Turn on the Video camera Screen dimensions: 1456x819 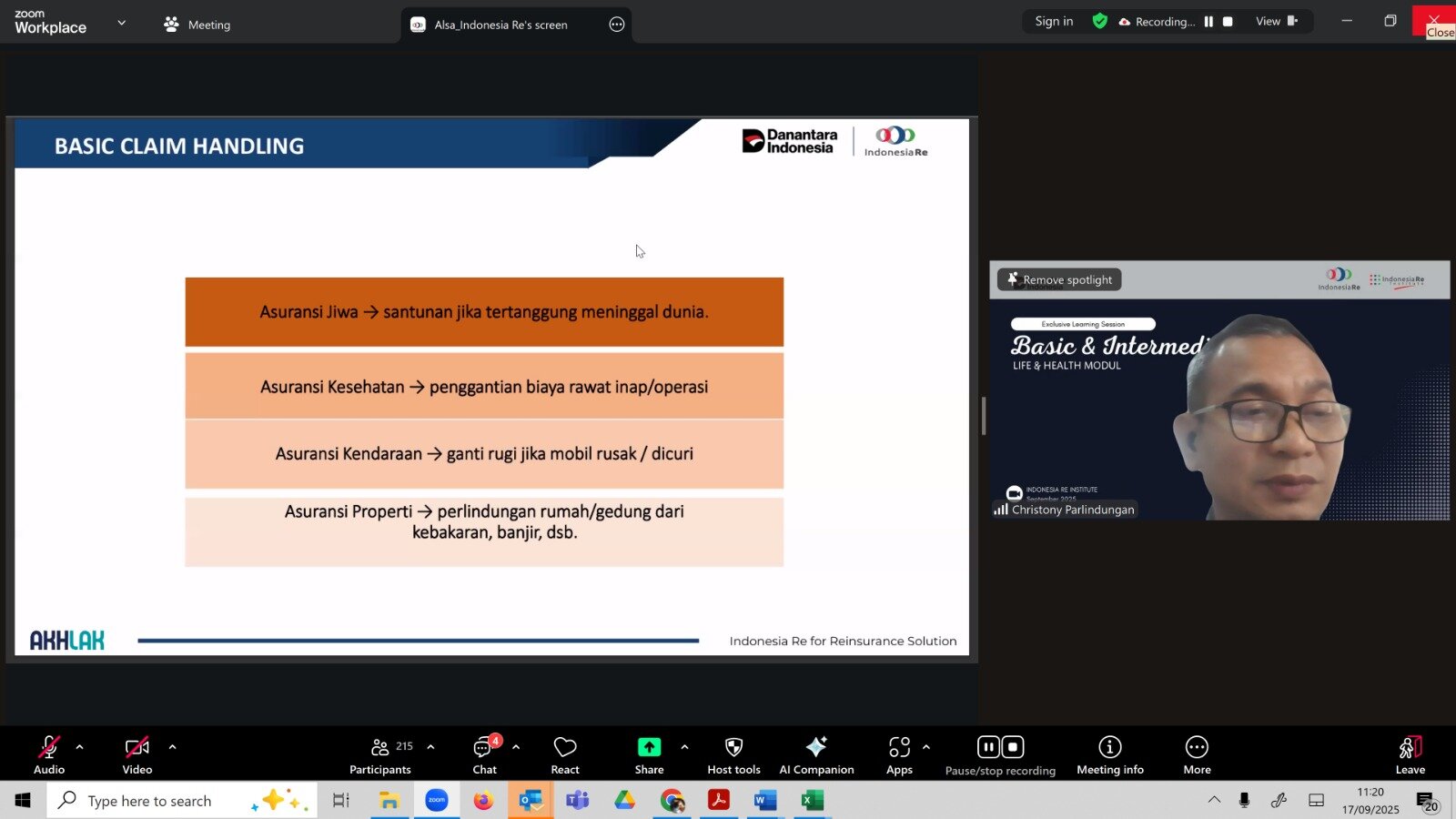(137, 754)
